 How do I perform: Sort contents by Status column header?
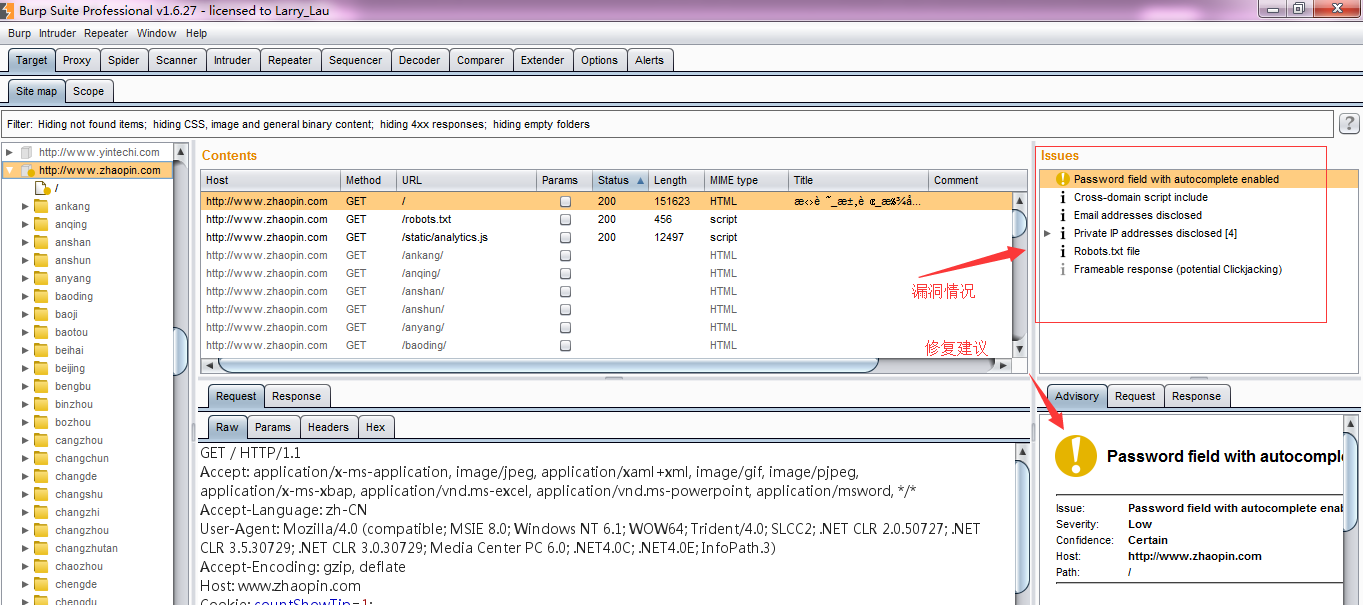pos(620,180)
